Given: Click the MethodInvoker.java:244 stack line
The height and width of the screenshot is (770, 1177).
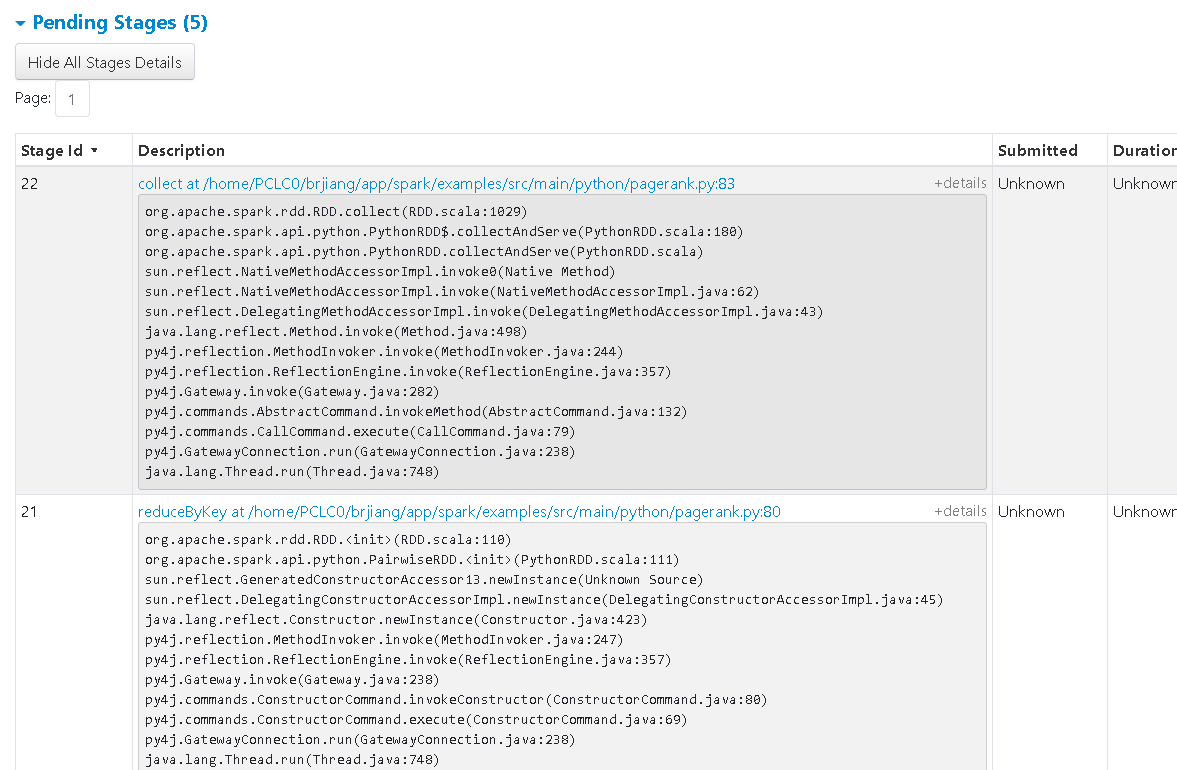Looking at the screenshot, I should (384, 352).
